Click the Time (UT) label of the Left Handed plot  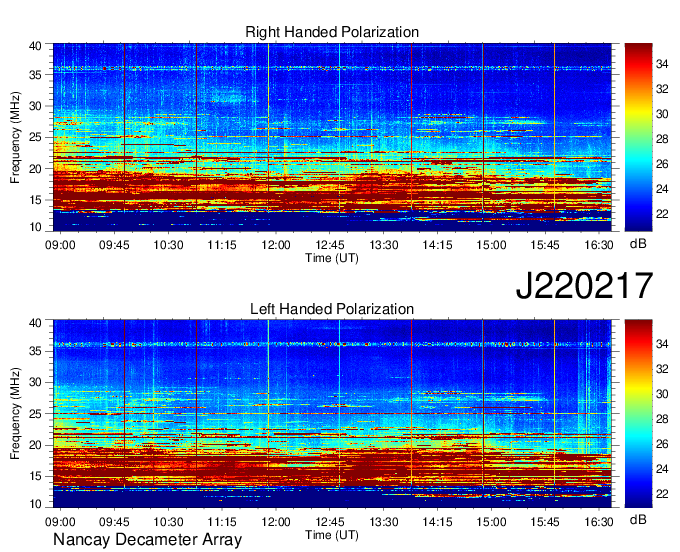point(332,535)
